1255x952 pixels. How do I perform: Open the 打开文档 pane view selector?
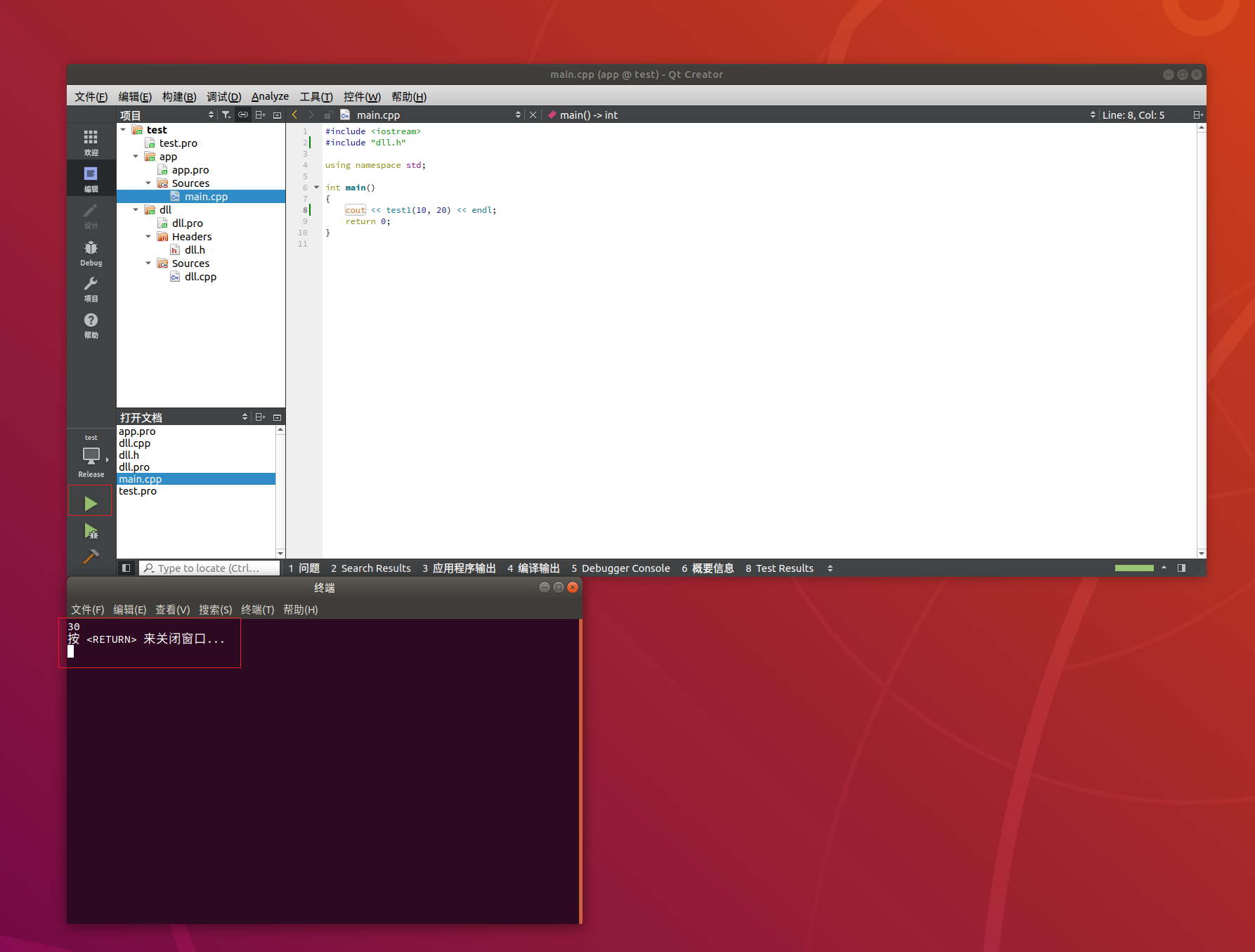click(184, 417)
